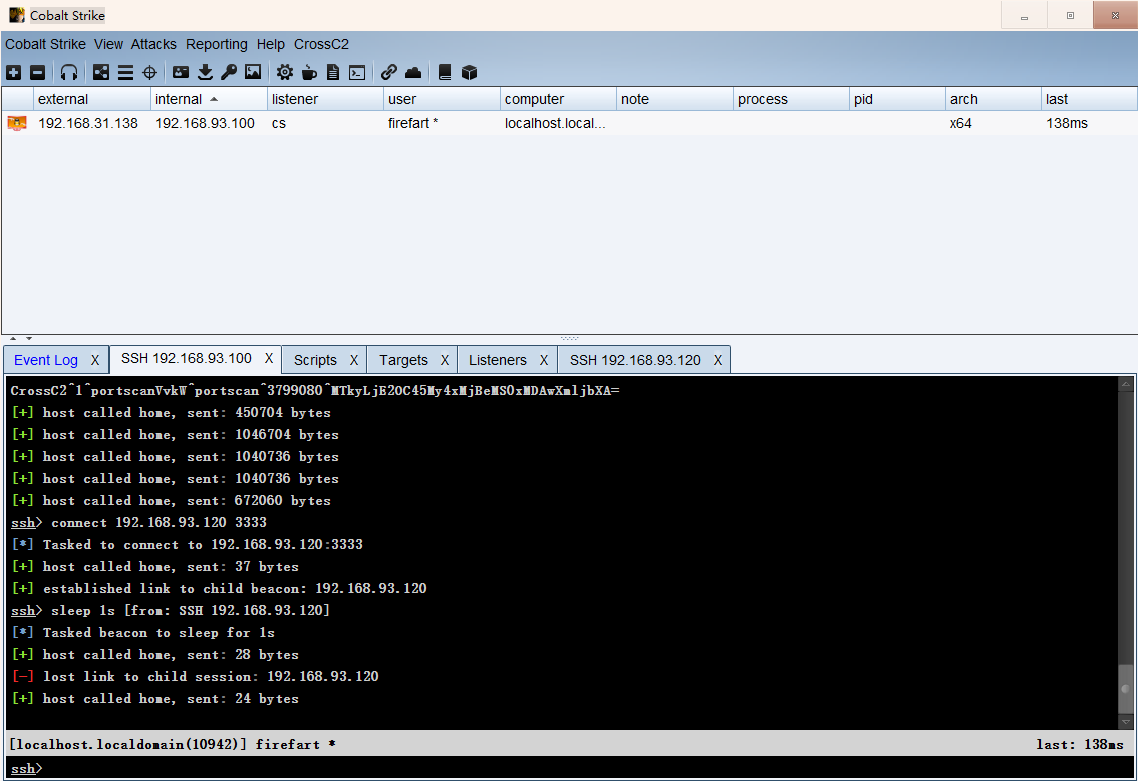Image resolution: width=1138 pixels, height=781 pixels.
Task: Close the Scripts tab
Action: (x=353, y=360)
